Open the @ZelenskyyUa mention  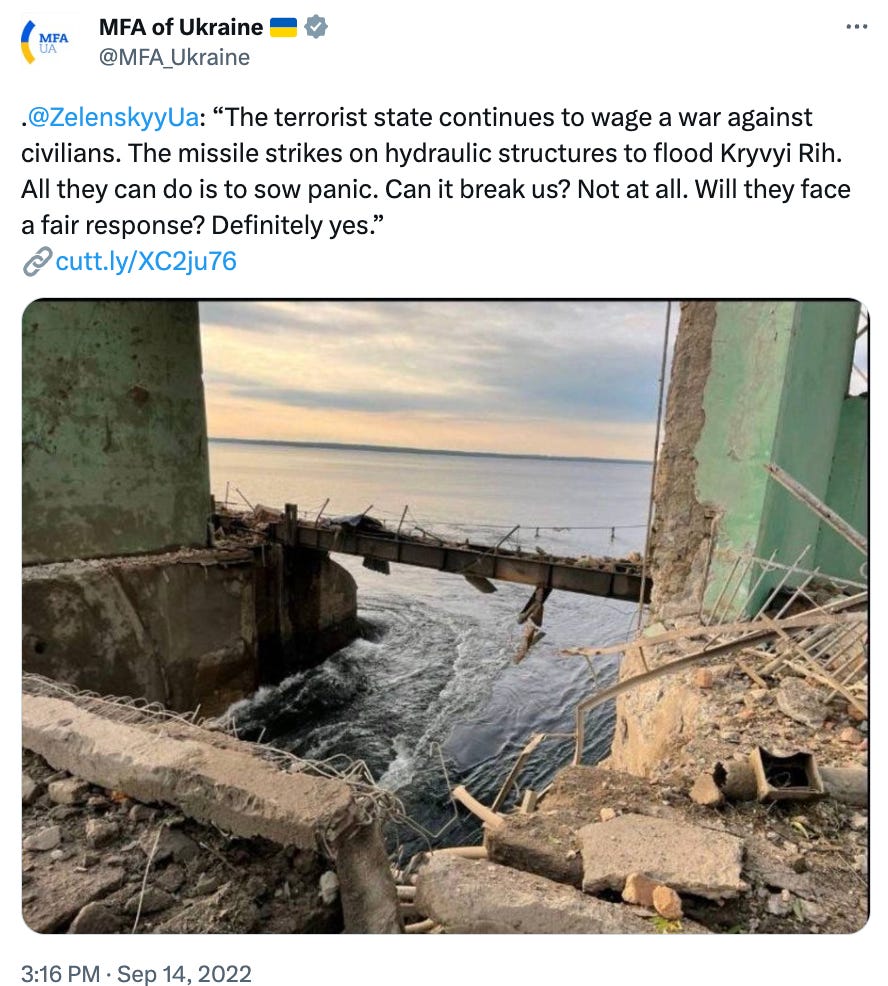(x=114, y=118)
